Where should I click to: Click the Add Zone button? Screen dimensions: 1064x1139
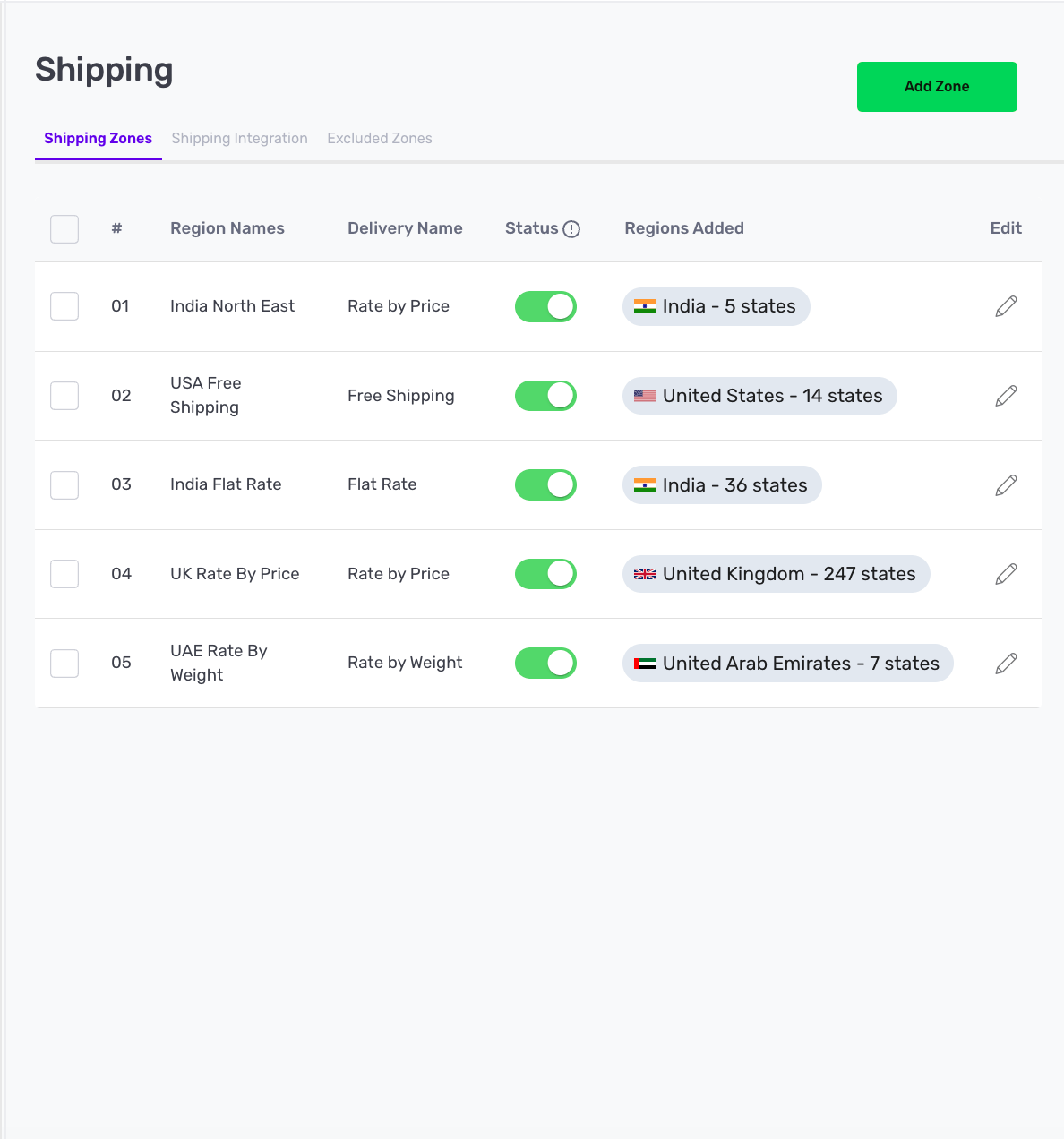pos(937,87)
